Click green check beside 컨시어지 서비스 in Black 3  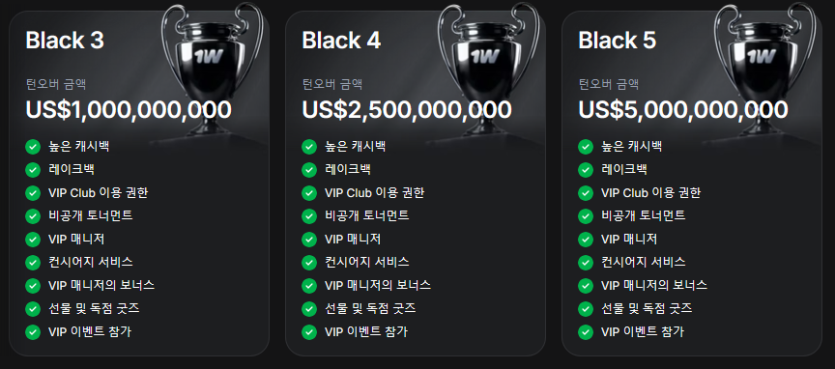pyautogui.click(x=33, y=263)
